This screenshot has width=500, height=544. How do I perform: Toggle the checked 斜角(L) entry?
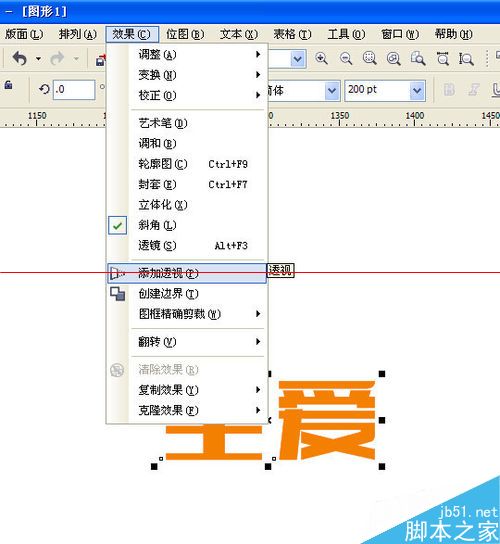(x=187, y=225)
